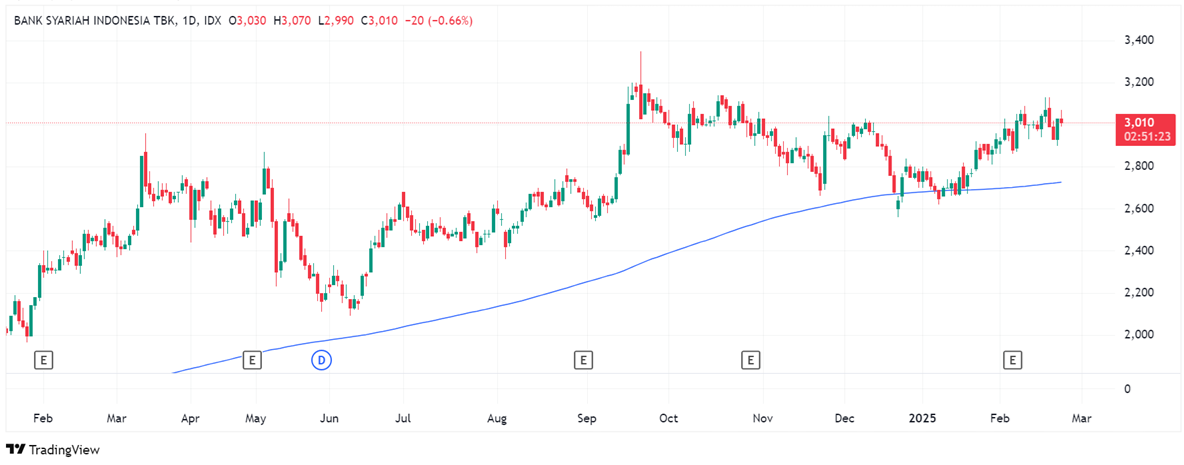Click the 2,600 price axis label

pos(1137,208)
